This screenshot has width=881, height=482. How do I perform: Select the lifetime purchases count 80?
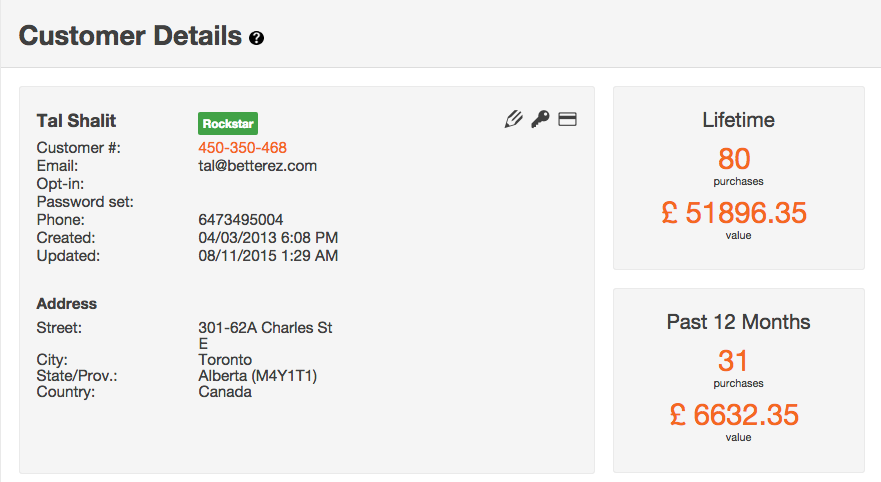coord(734,158)
